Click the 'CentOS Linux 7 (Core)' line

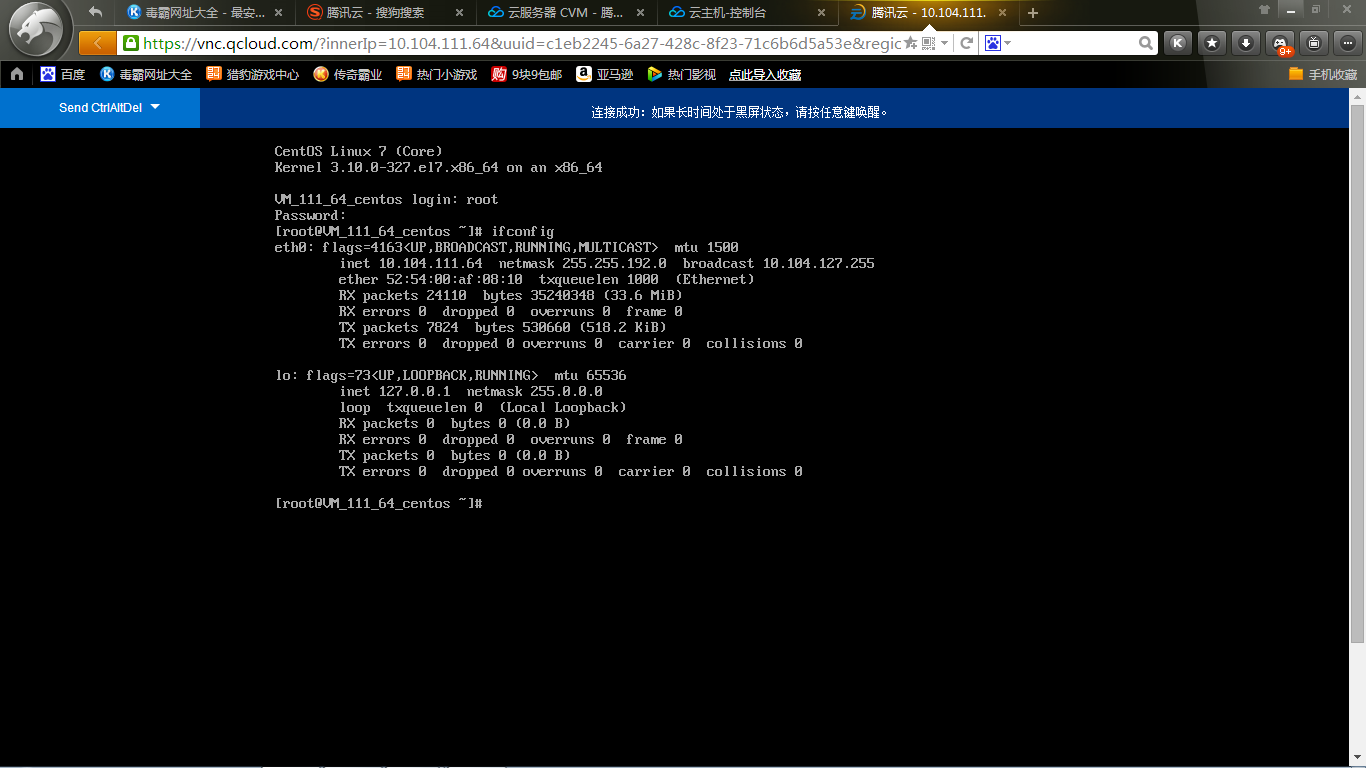358,151
